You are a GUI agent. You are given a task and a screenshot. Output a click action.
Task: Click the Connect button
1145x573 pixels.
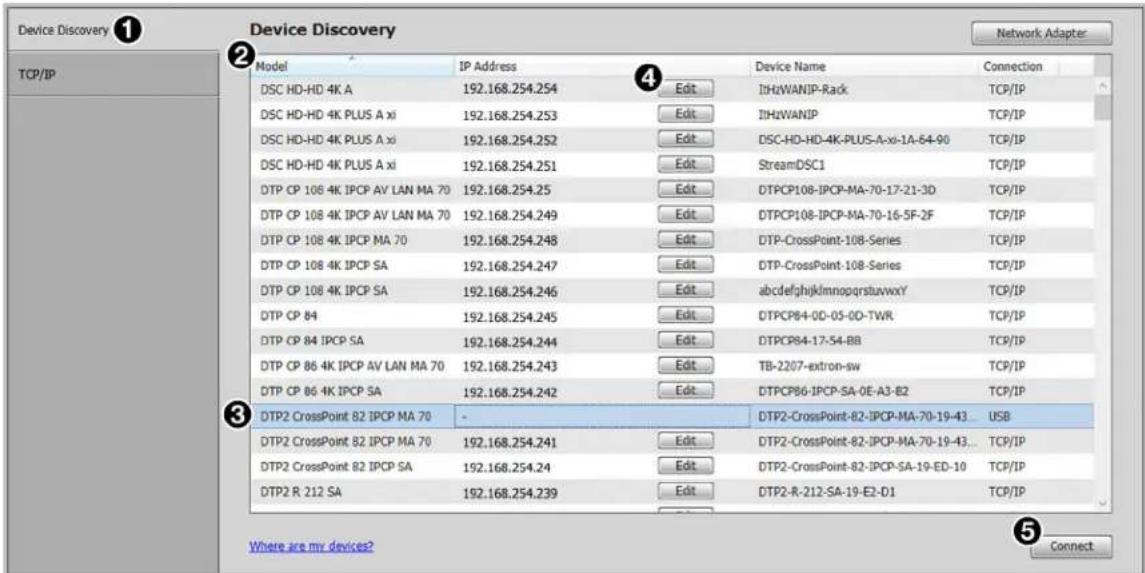pyautogui.click(x=1071, y=546)
